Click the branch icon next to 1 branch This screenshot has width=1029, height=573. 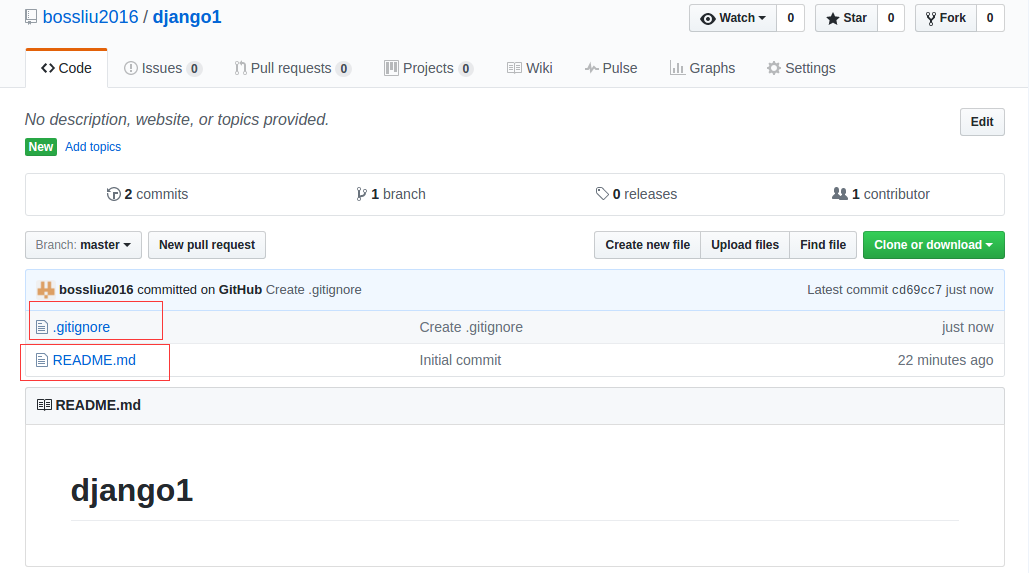361,194
